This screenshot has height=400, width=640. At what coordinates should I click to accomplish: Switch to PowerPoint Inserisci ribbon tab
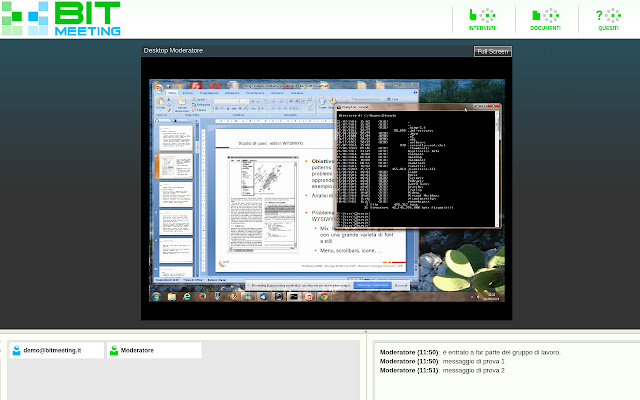tap(188, 93)
